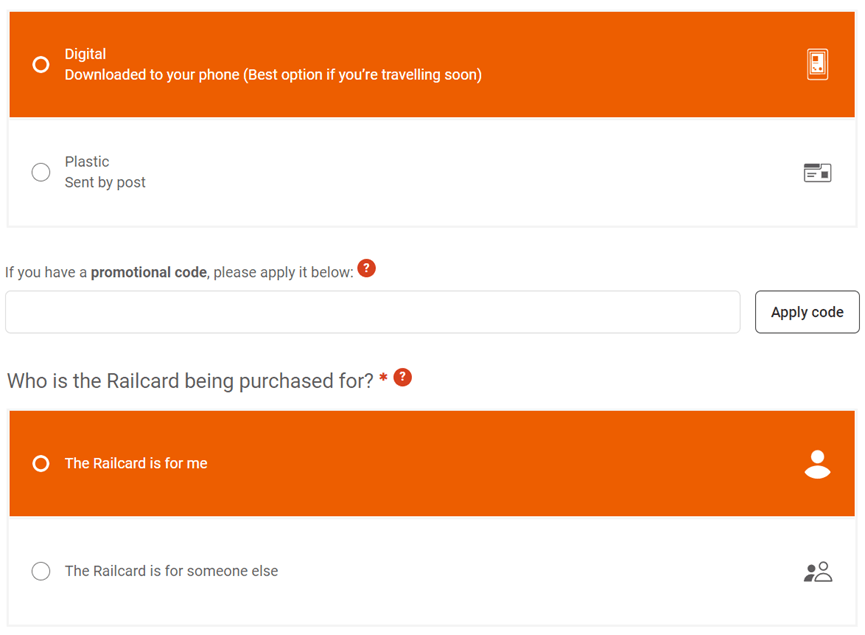Click the 'Plastic' option label
Screen dimensions: 865x635
[x=87, y=162]
